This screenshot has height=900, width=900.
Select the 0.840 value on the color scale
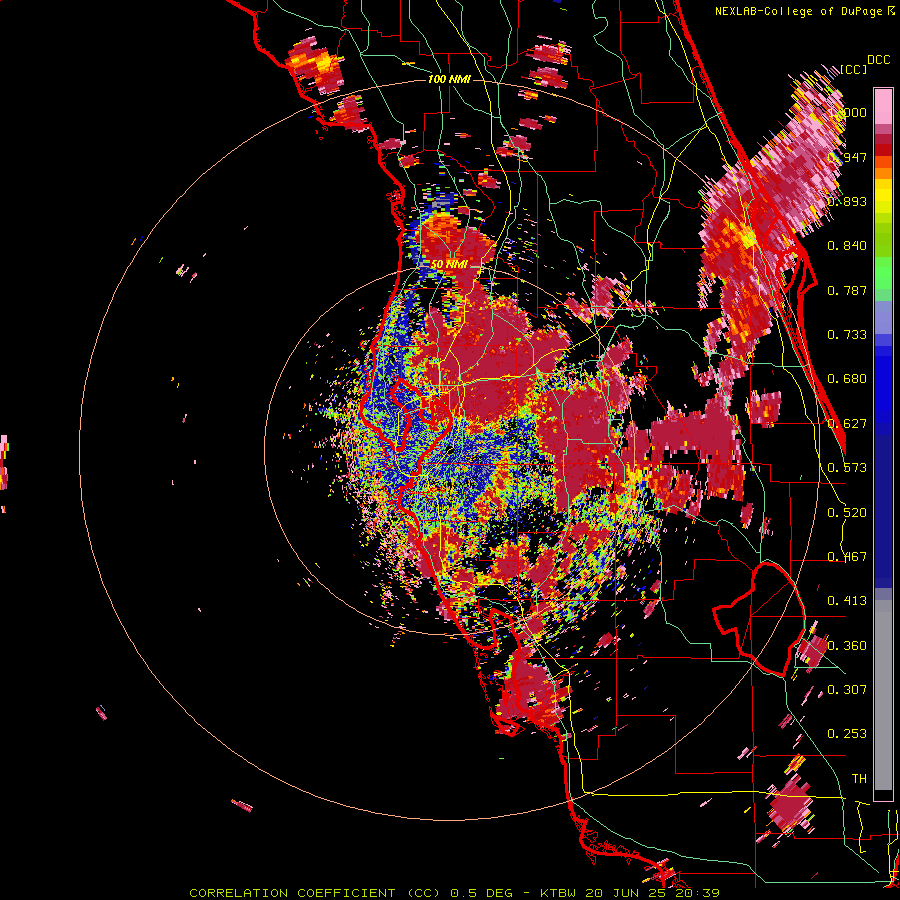point(847,246)
